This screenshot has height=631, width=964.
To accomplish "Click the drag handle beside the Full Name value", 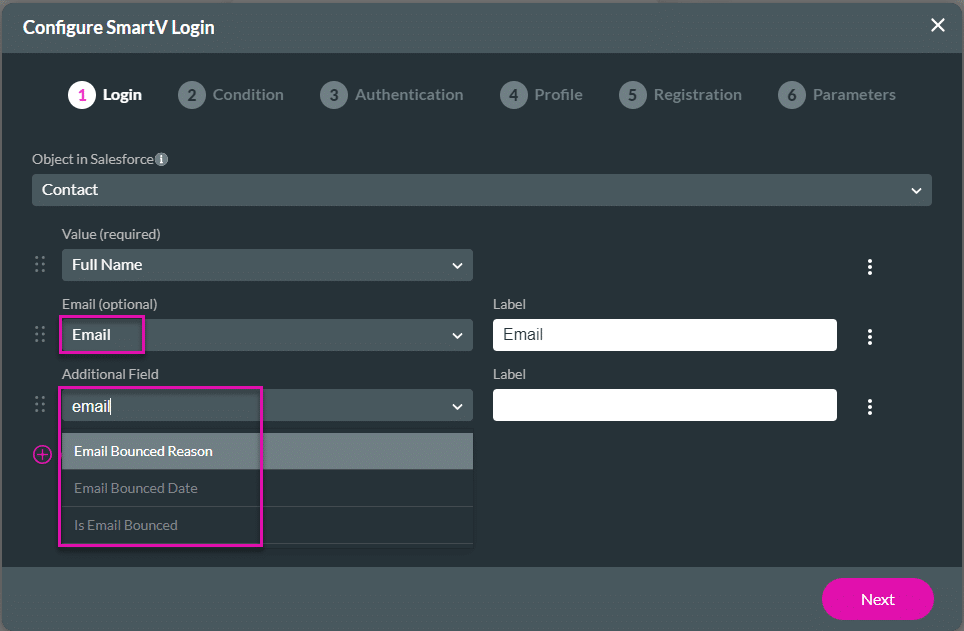I will point(41,265).
